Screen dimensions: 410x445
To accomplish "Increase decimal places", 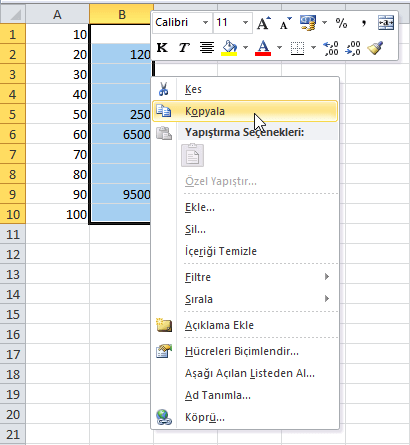I will pyautogui.click(x=331, y=48).
